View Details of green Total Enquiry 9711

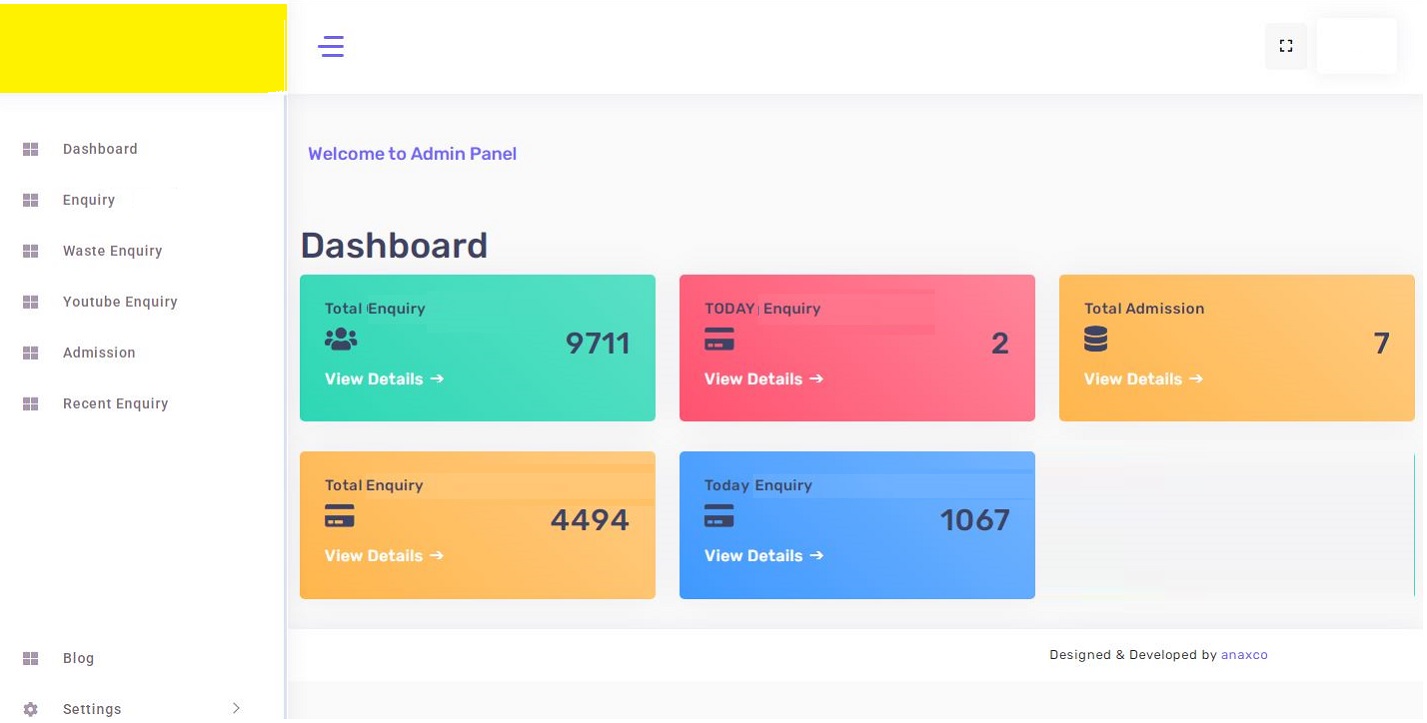click(x=384, y=379)
